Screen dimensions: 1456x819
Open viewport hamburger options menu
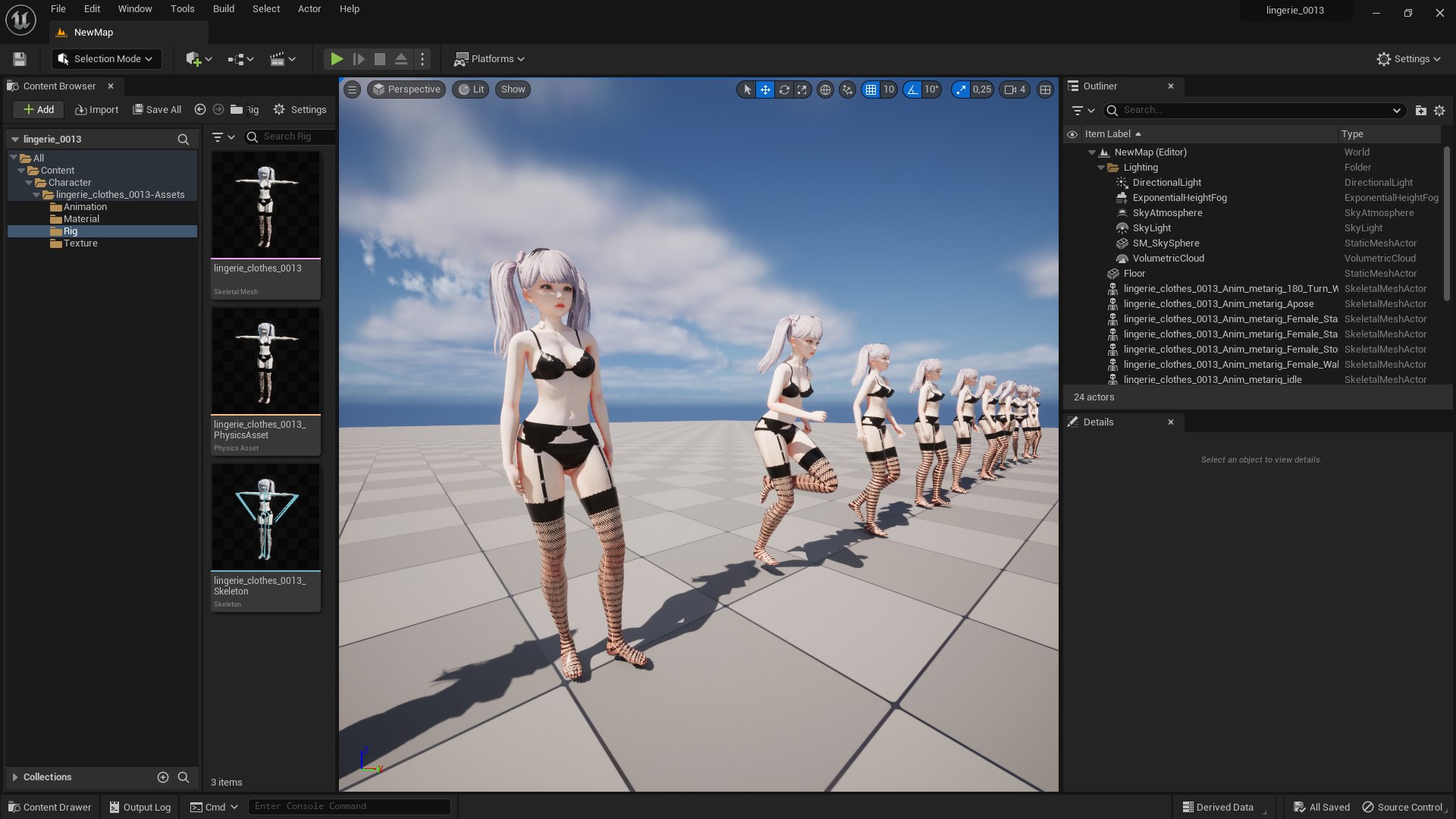click(352, 89)
